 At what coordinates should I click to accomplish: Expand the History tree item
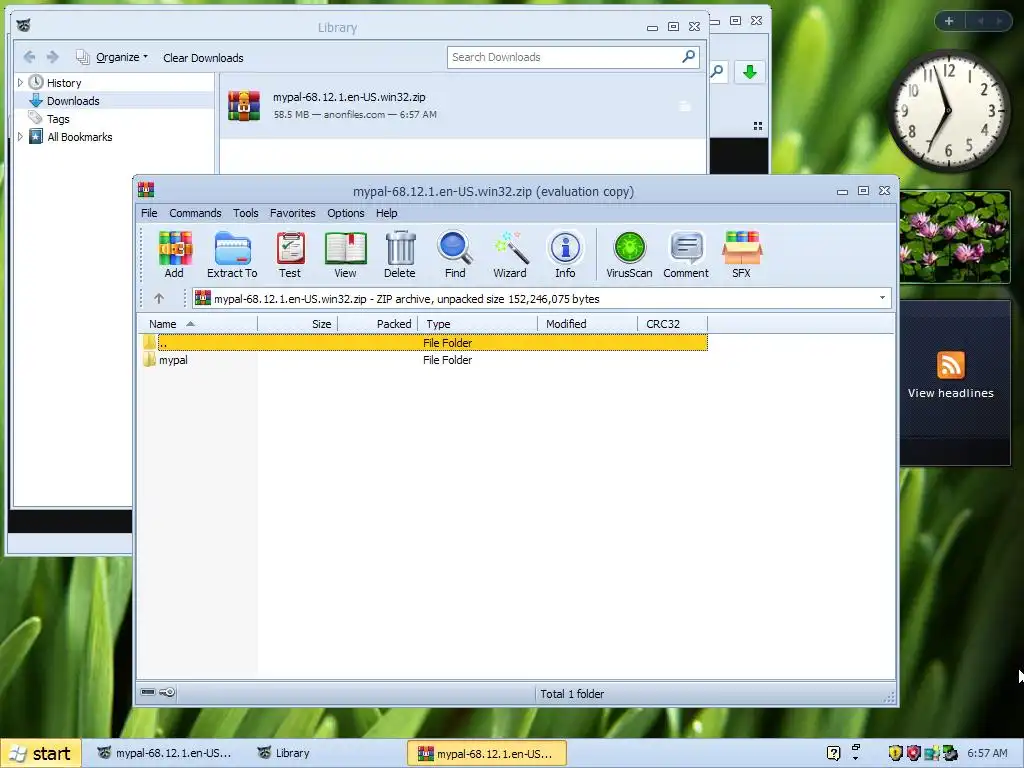[x=20, y=83]
